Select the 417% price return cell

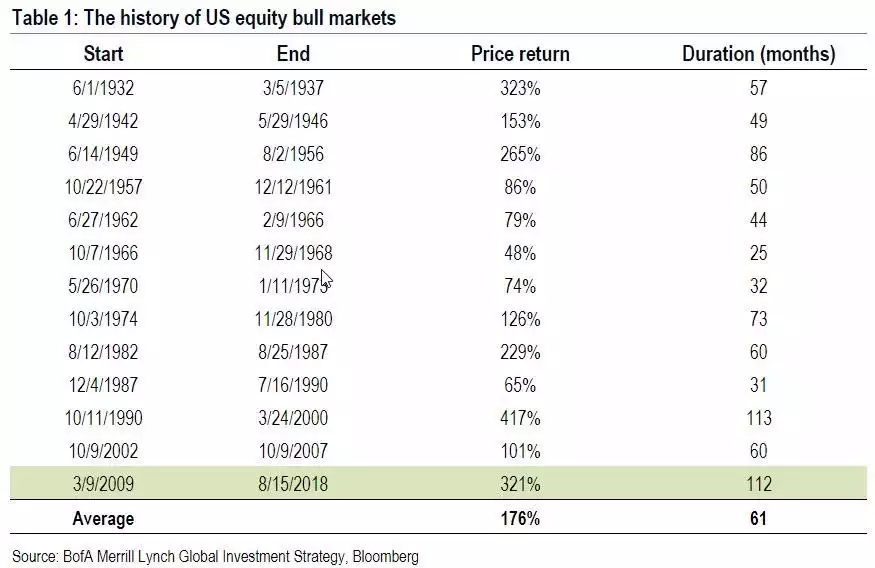click(520, 417)
